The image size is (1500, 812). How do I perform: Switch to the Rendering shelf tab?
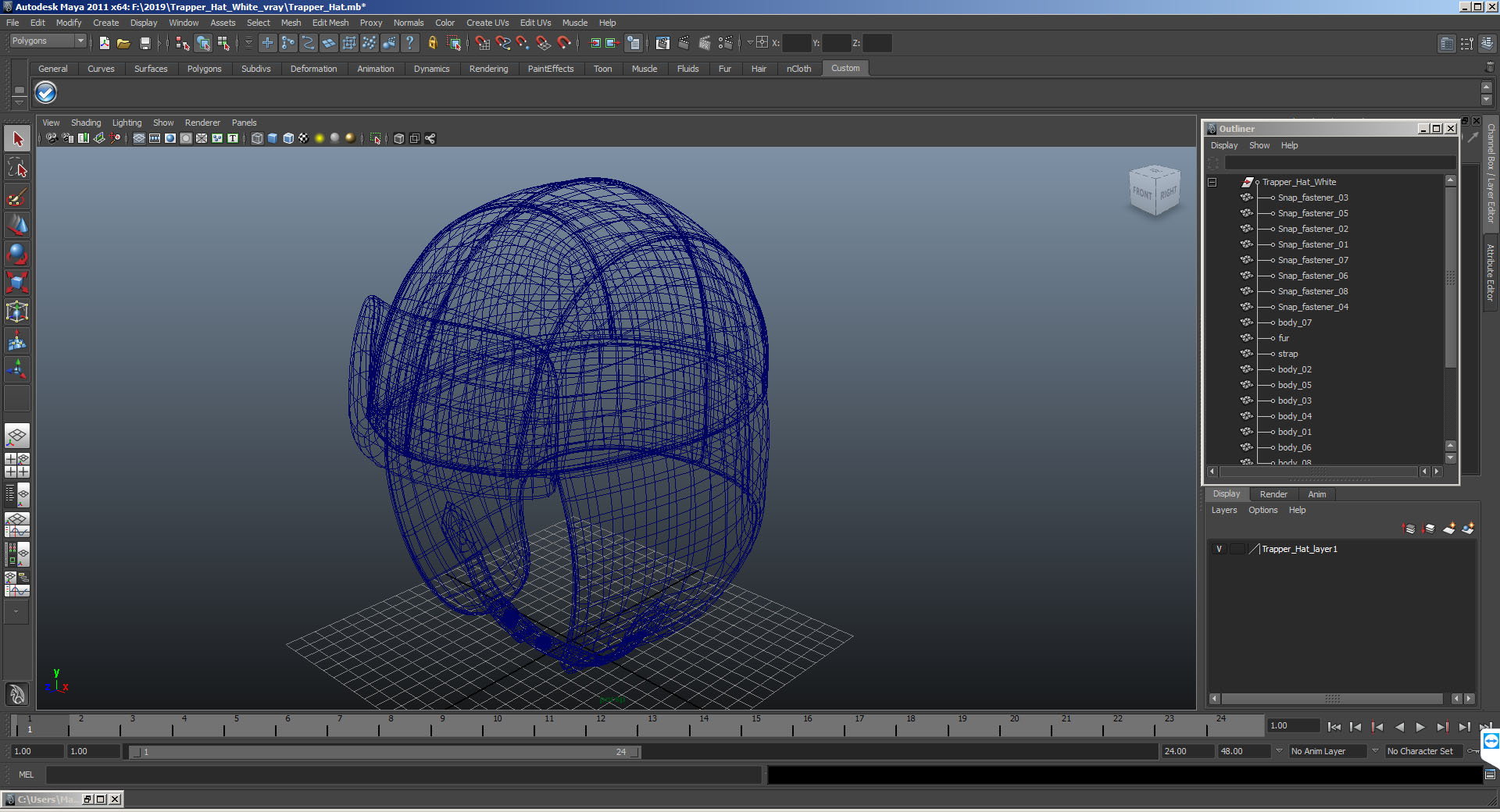(x=488, y=69)
